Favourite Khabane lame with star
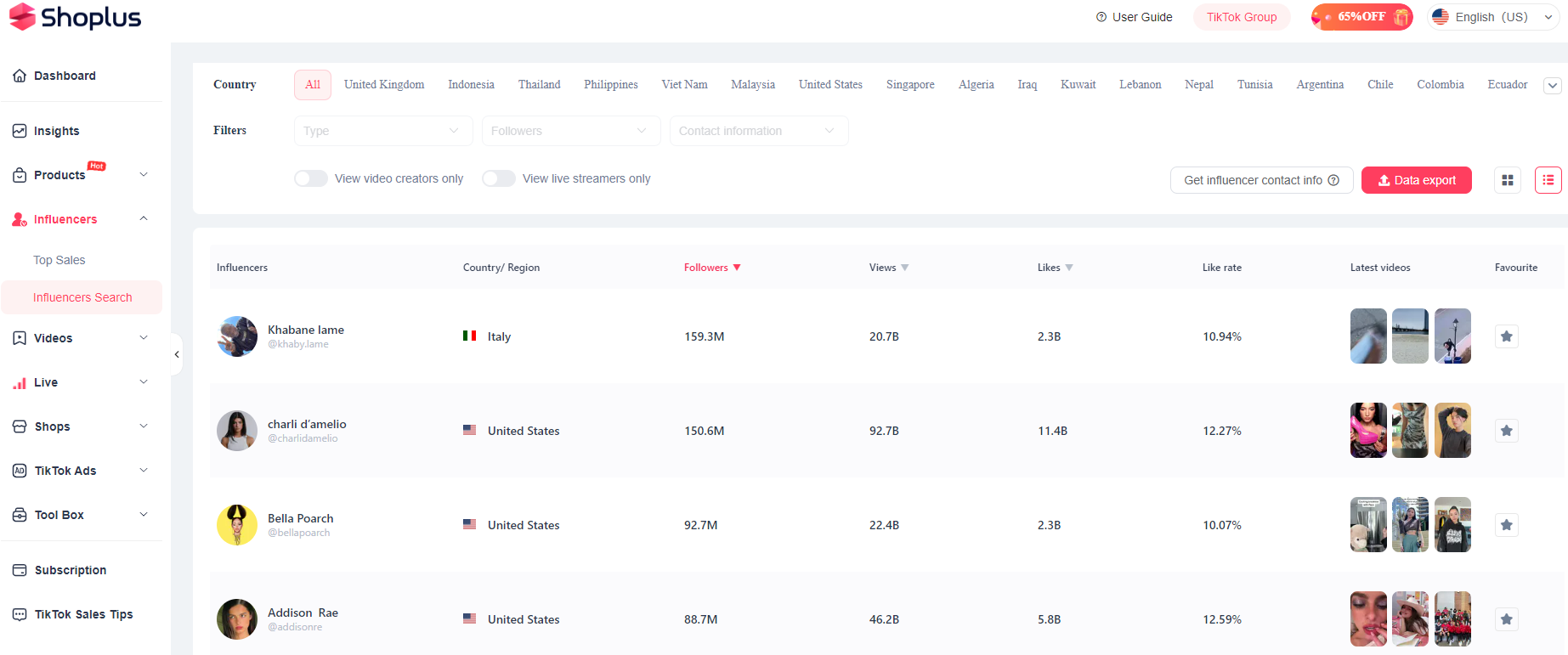The image size is (1568, 655). pos(1507,336)
